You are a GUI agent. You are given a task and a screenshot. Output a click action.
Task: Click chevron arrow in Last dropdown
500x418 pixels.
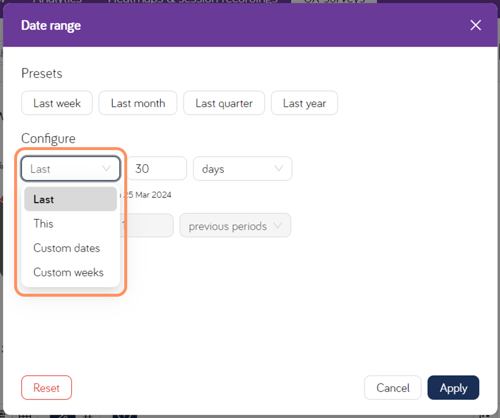coord(106,168)
